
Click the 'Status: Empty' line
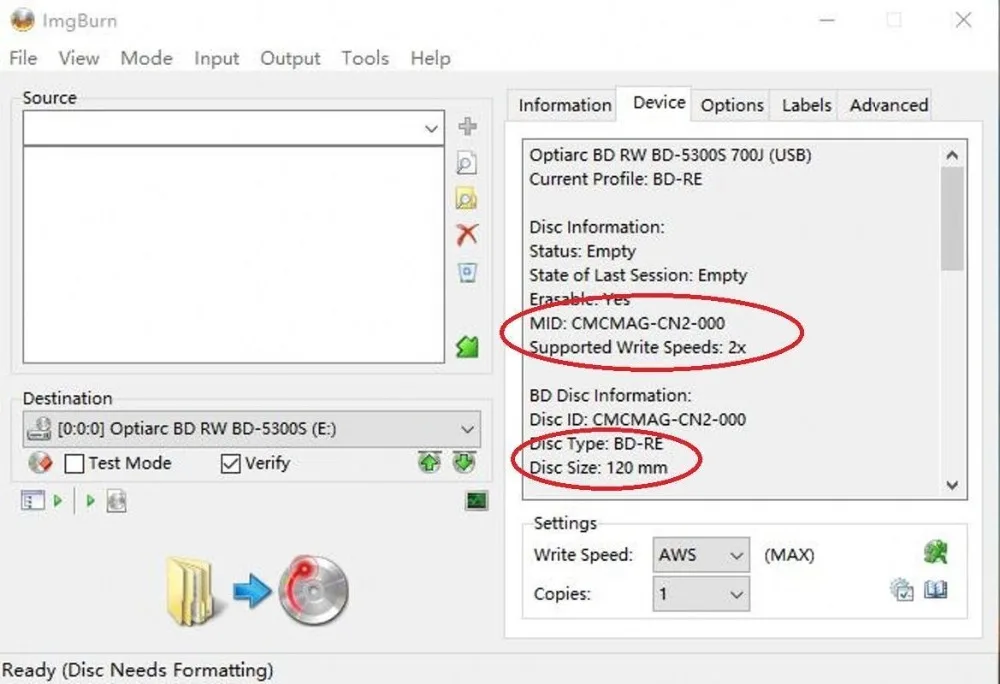[x=582, y=251]
